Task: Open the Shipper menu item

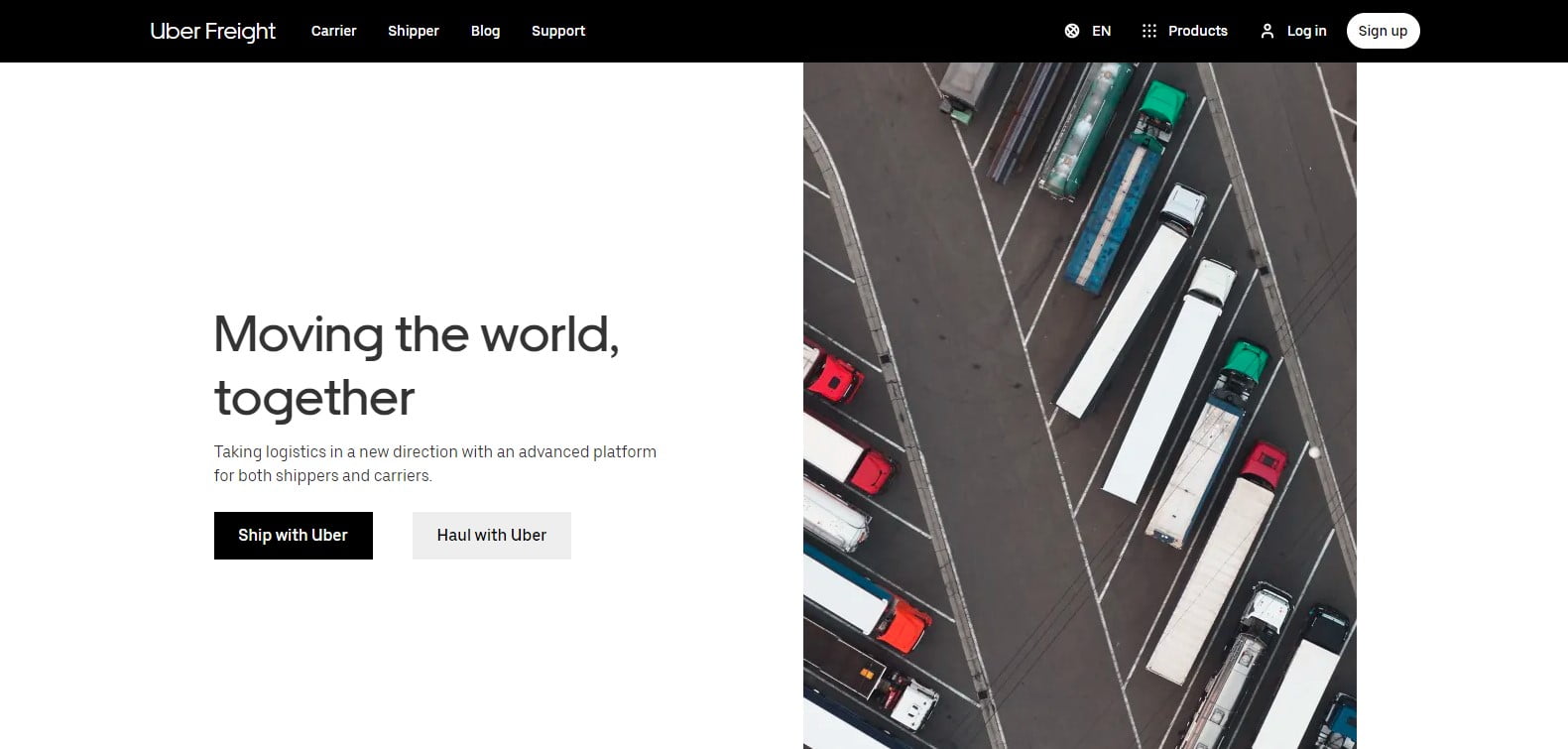Action: pos(414,31)
